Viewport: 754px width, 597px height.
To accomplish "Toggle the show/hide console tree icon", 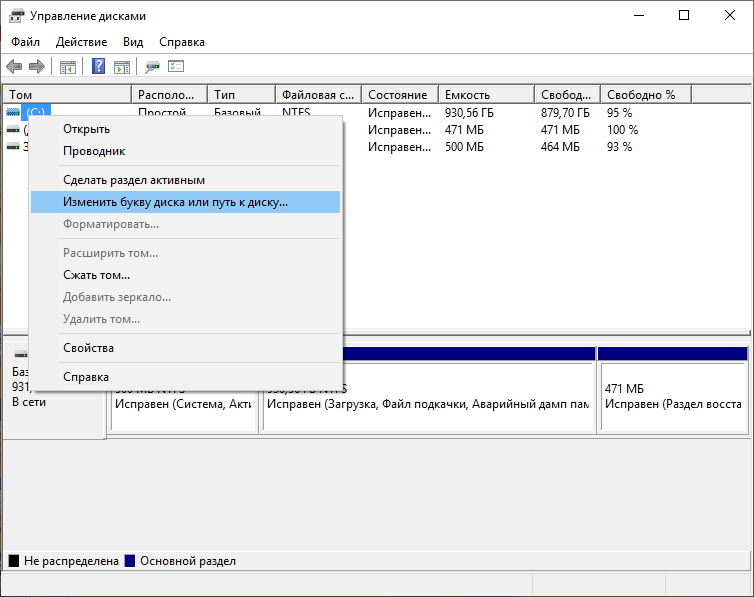I will 68,67.
